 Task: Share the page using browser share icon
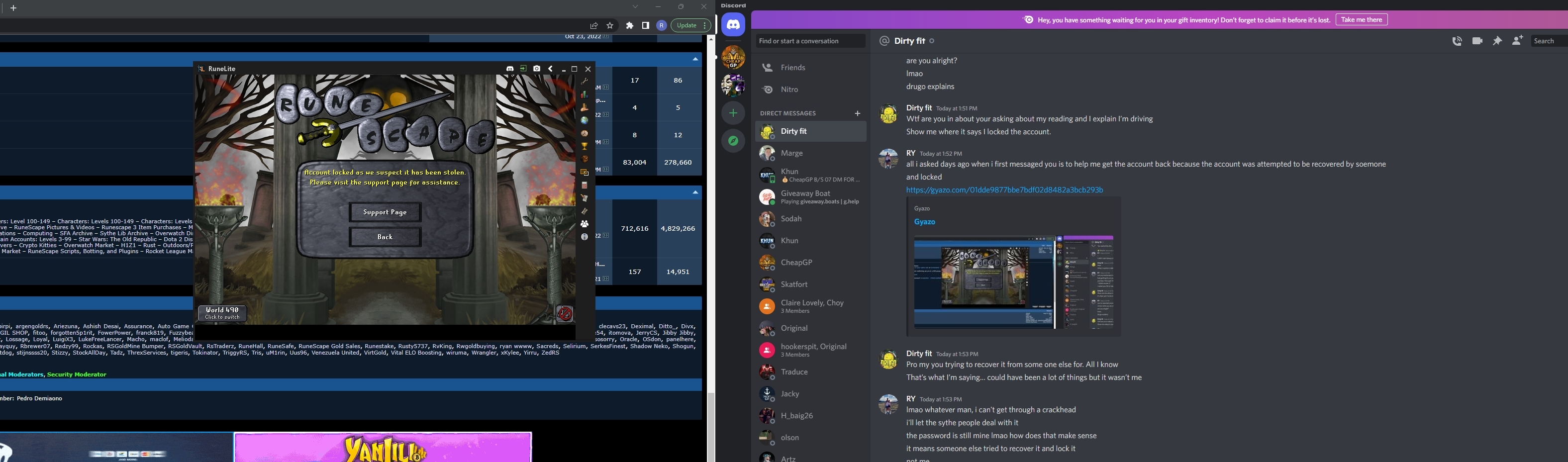593,25
